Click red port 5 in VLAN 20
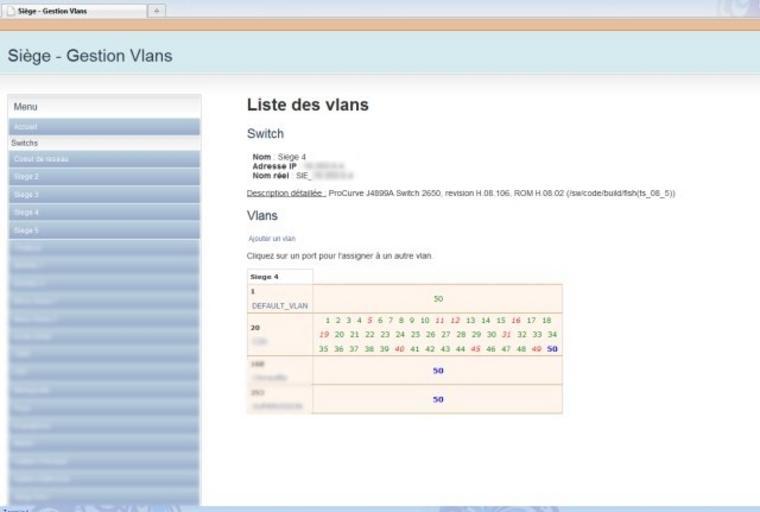This screenshot has height=512, width=760. click(369, 321)
